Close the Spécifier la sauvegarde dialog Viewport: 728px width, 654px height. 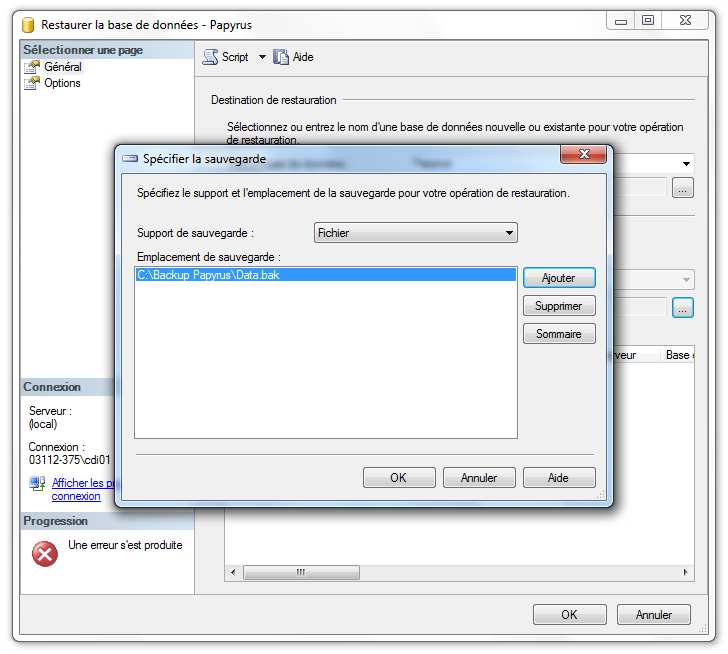[582, 157]
